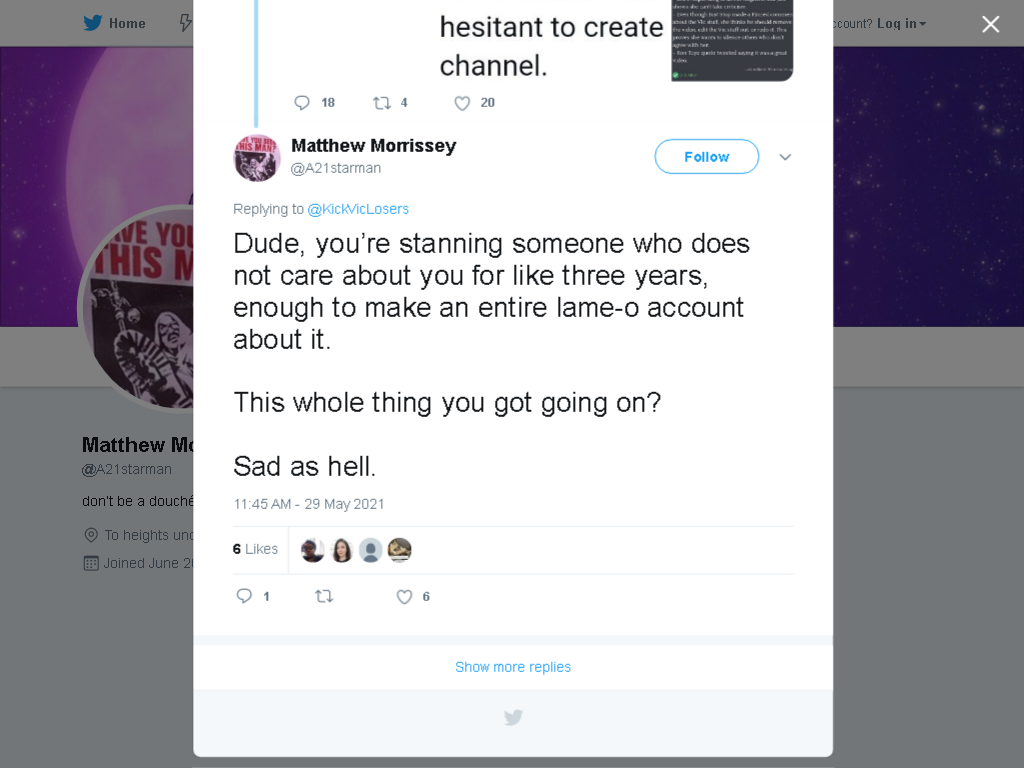The height and width of the screenshot is (768, 1024).
Task: Expand tweet options chevron next to Follow
Action: pyautogui.click(x=785, y=157)
